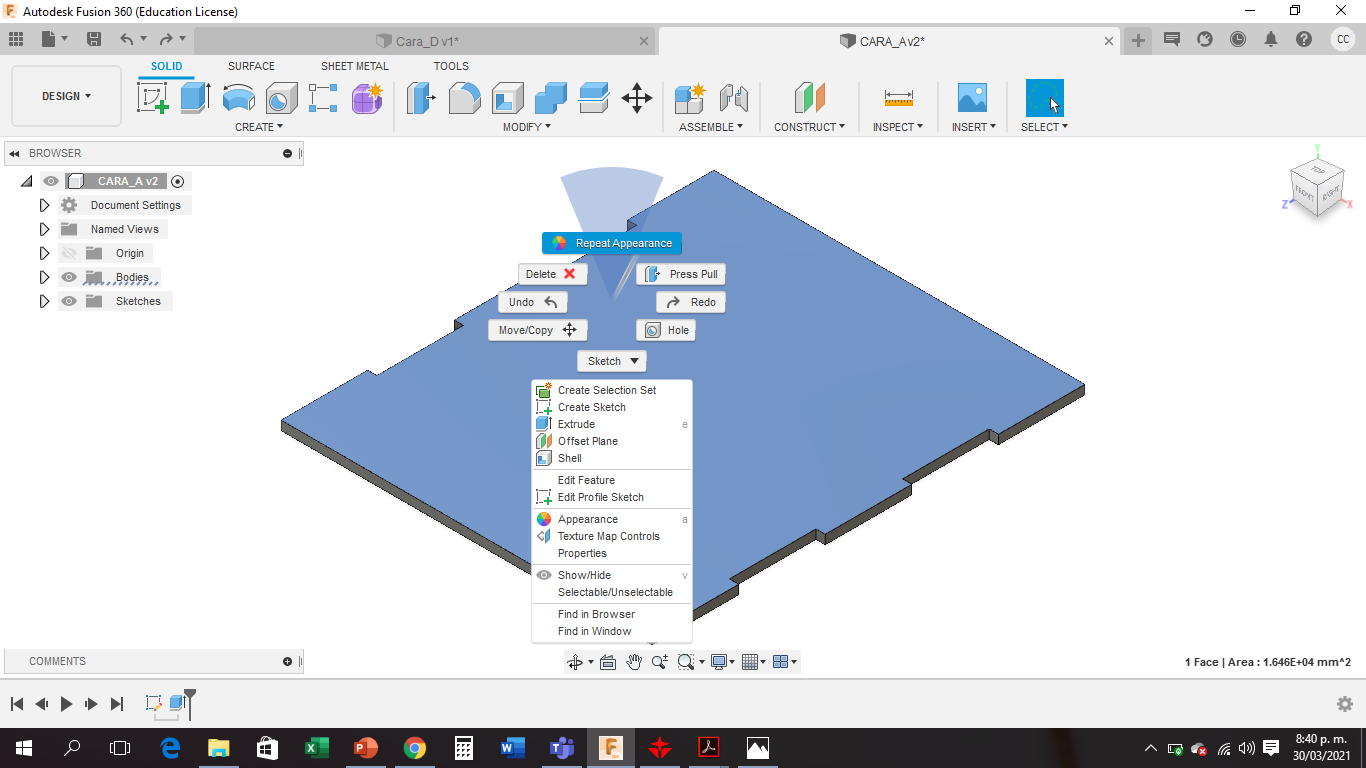1366x768 pixels.
Task: Open the notifications bell icon
Action: (1271, 40)
